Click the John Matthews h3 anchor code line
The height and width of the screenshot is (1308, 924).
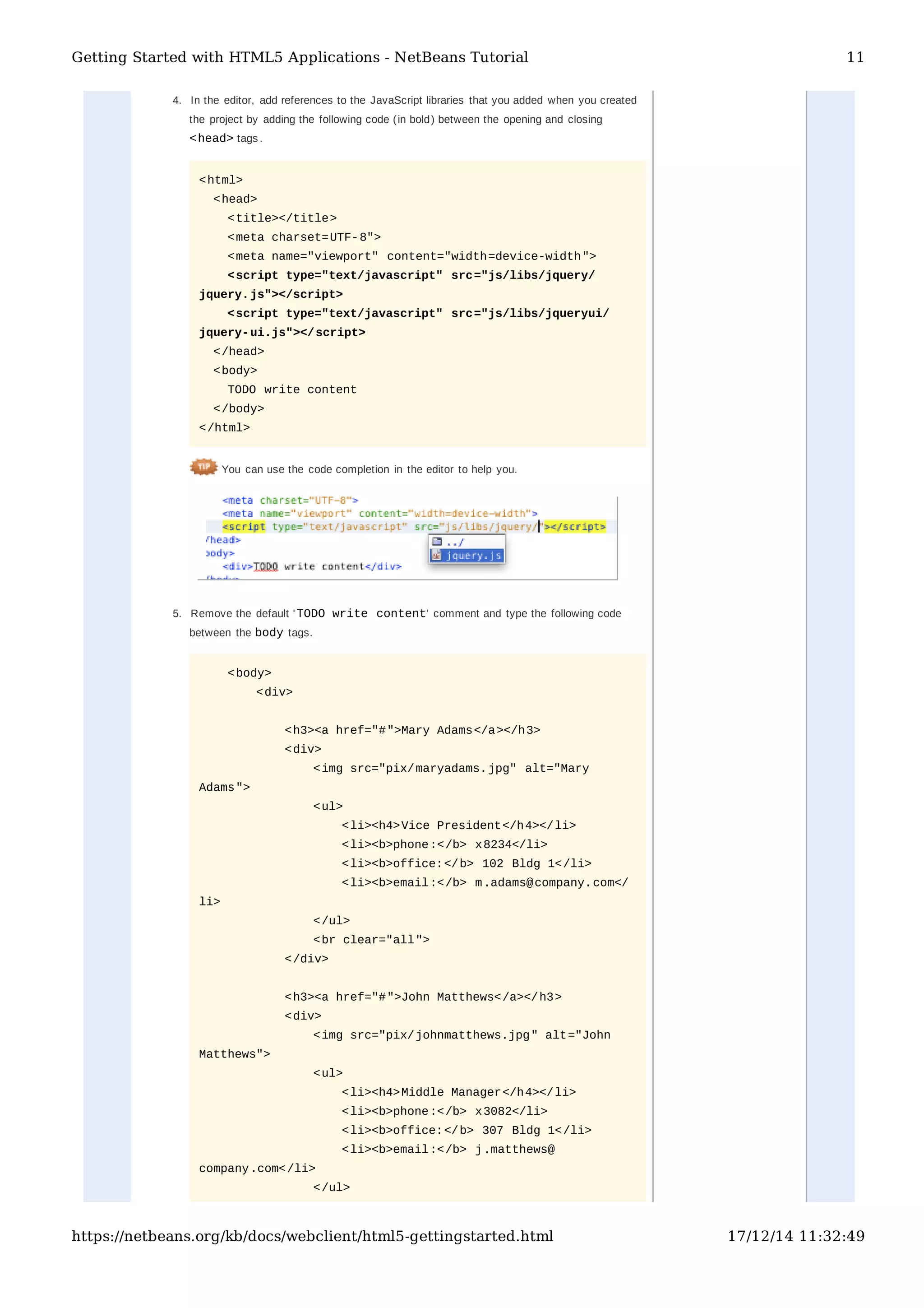tap(422, 997)
